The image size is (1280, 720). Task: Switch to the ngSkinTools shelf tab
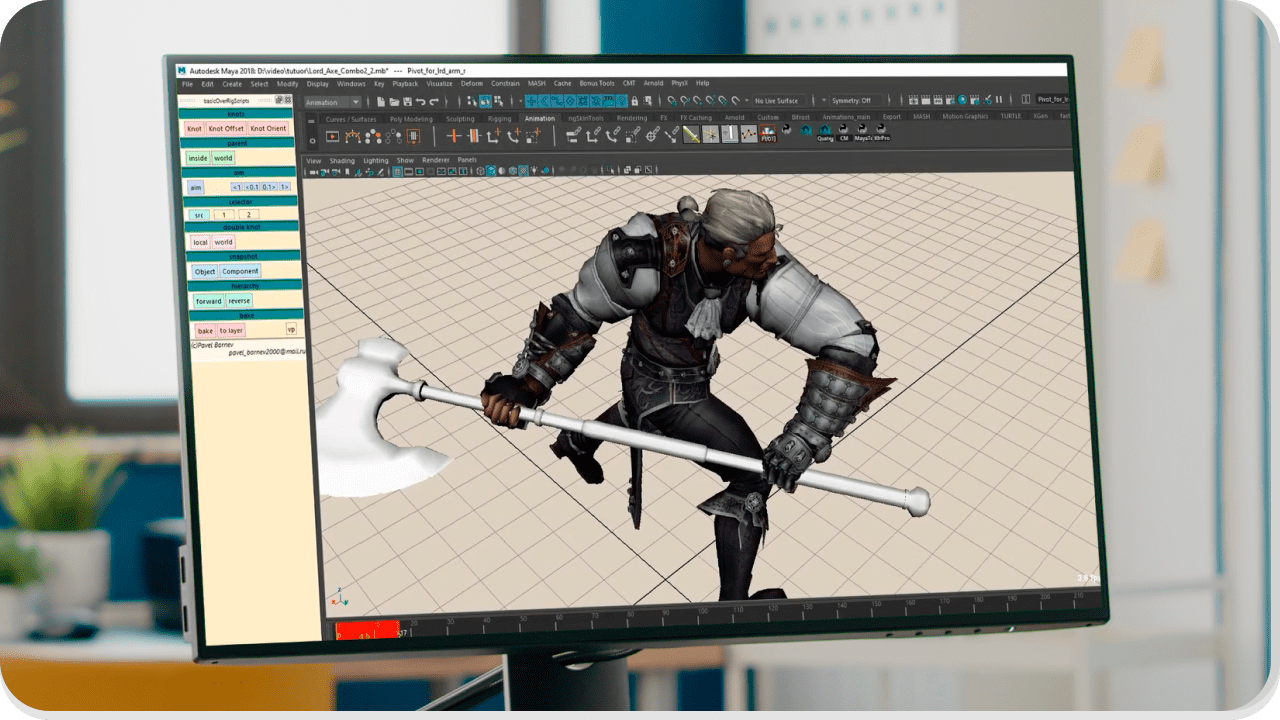[586, 119]
